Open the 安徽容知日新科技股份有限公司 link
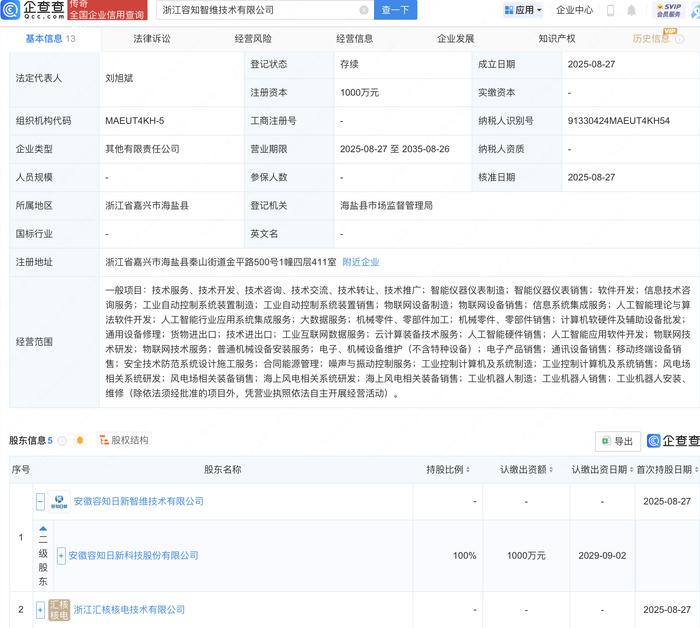Viewport: 700px width, 628px height. click(x=133, y=556)
